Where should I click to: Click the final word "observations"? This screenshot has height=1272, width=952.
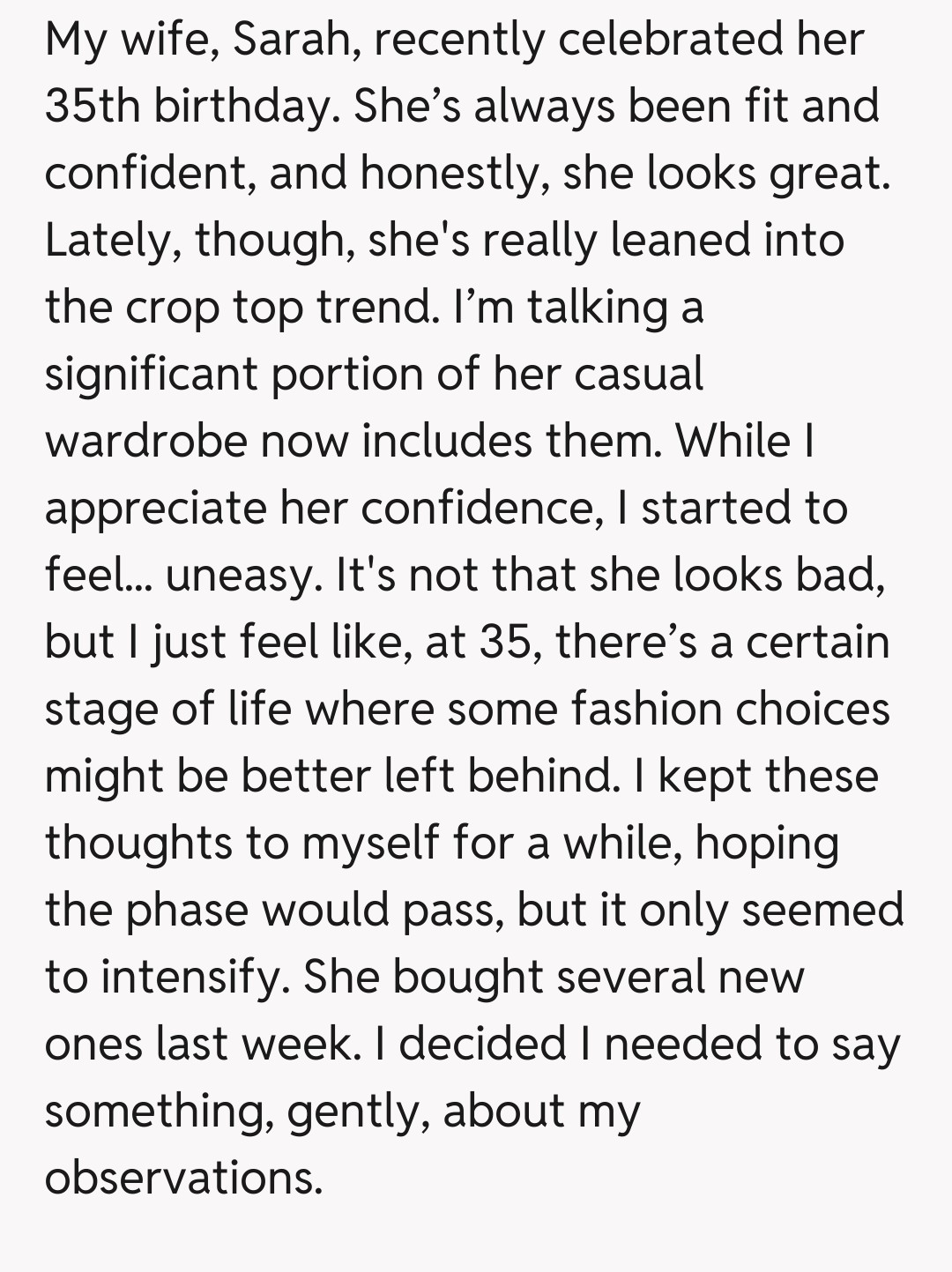pos(182,1178)
